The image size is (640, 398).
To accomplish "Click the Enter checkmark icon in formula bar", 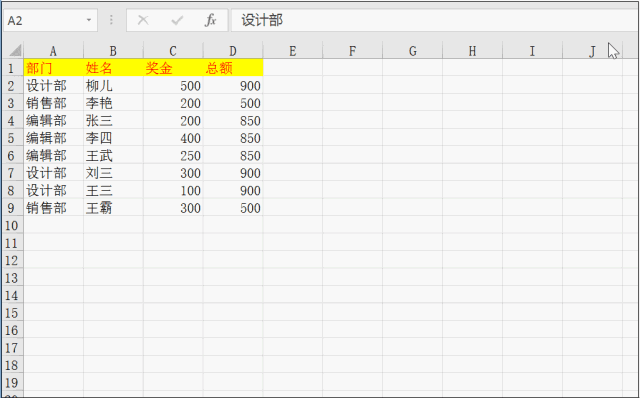I will coord(177,20).
